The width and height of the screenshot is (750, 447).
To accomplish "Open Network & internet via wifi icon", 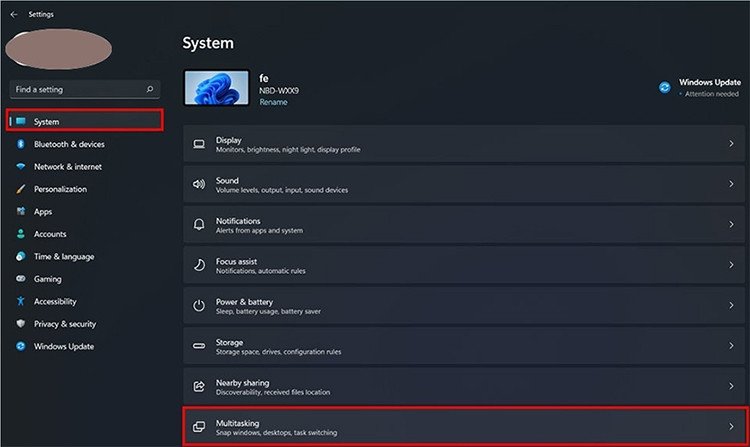I will click(x=21, y=166).
